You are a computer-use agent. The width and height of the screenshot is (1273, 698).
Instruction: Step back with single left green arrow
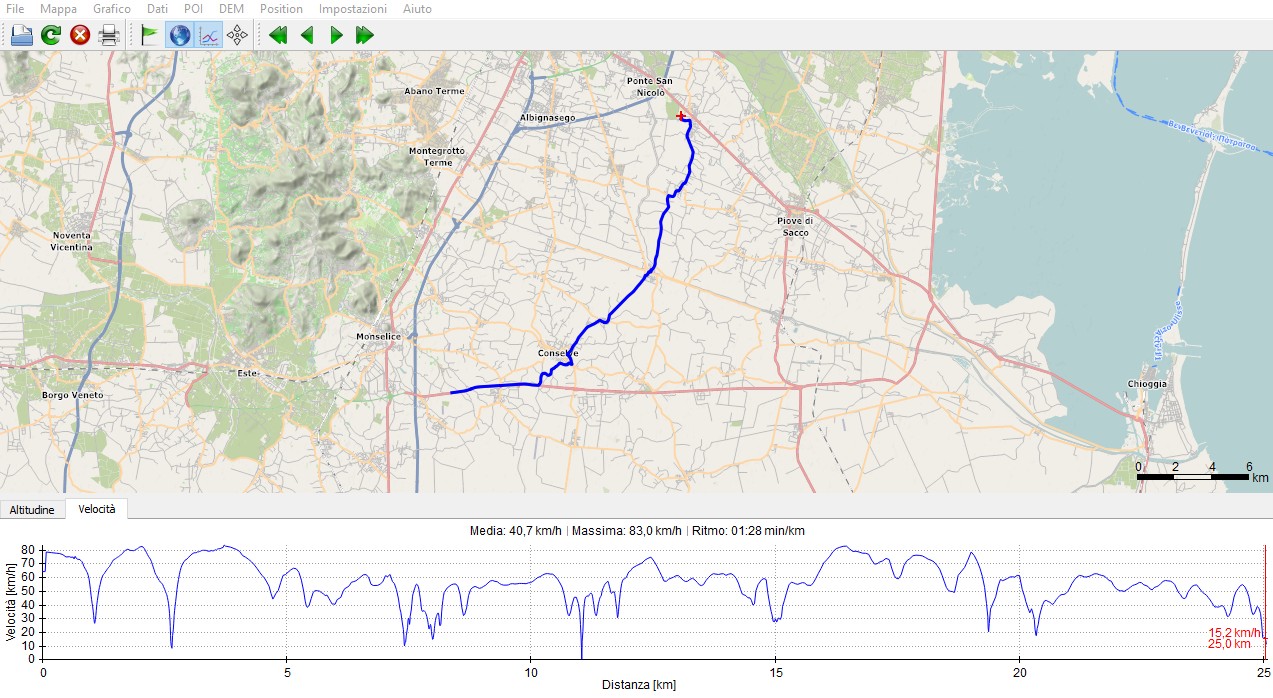click(307, 36)
